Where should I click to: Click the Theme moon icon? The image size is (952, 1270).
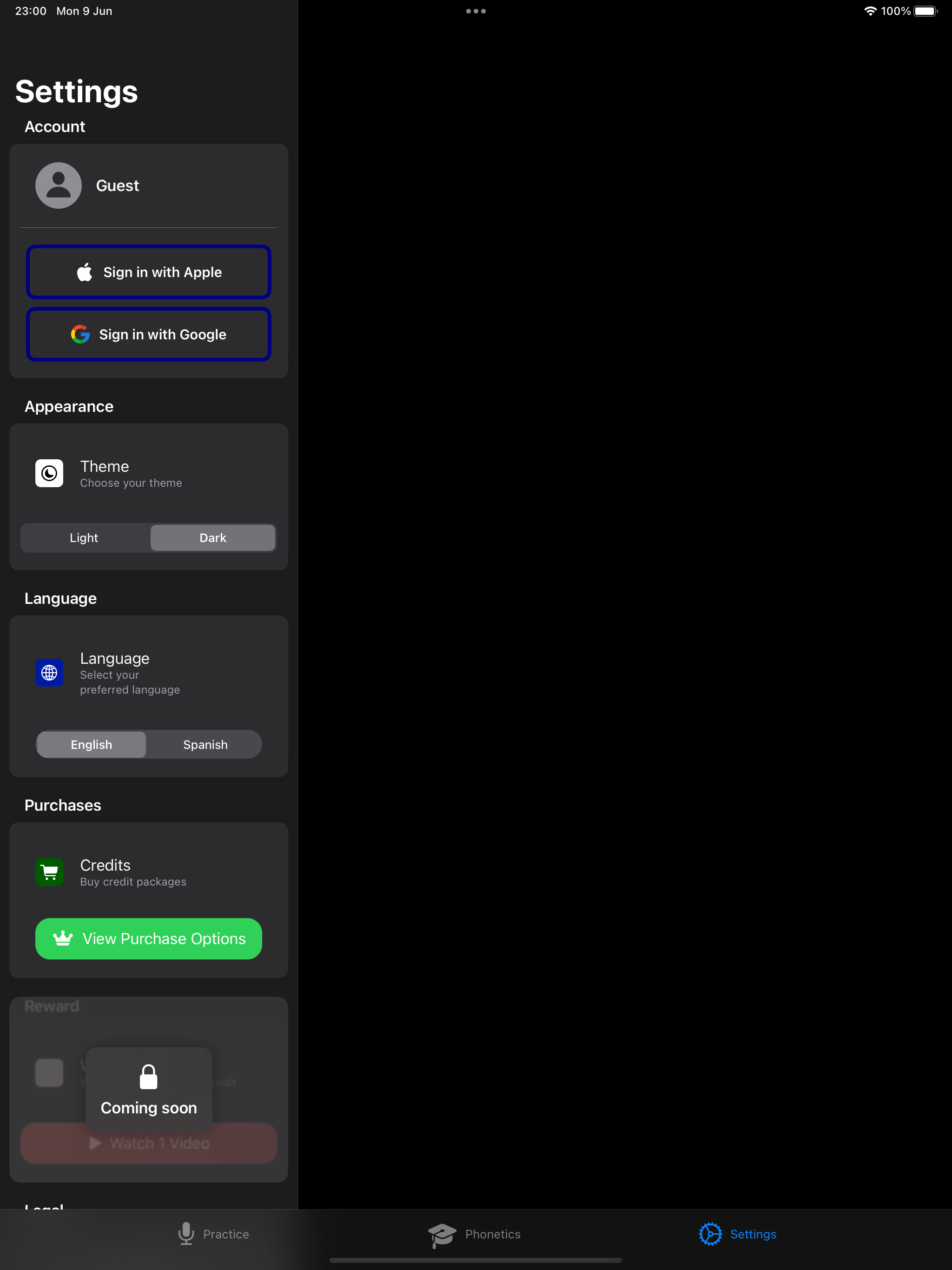click(49, 473)
